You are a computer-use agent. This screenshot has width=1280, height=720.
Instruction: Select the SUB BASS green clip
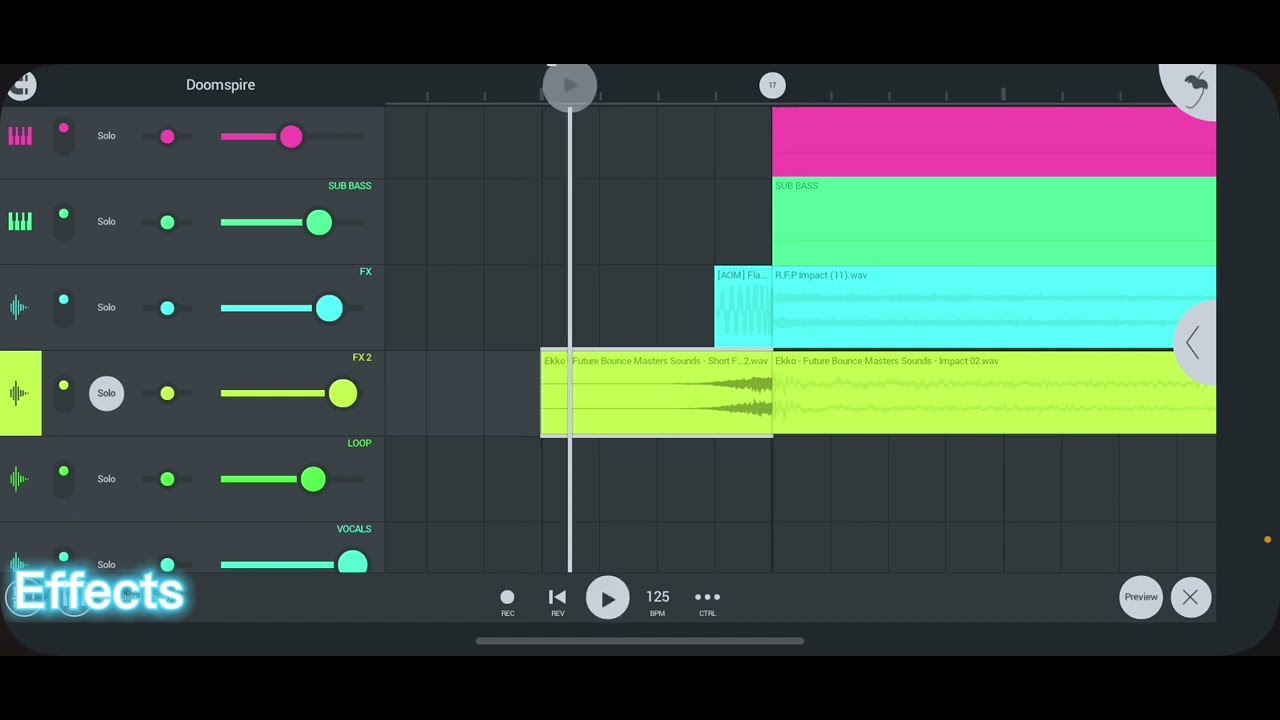tap(994, 221)
